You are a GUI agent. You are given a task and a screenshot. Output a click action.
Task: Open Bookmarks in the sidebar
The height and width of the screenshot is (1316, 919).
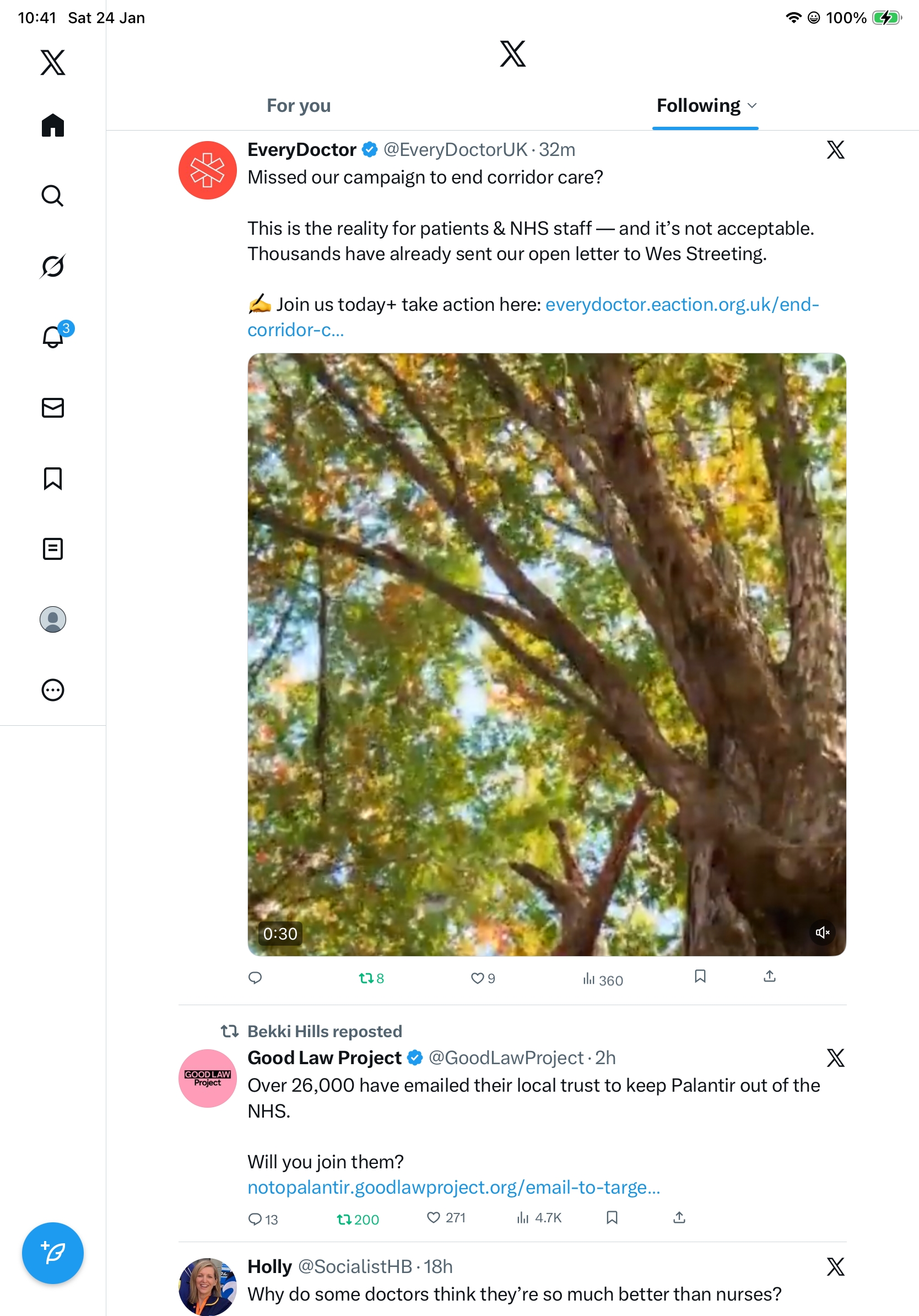point(53,478)
